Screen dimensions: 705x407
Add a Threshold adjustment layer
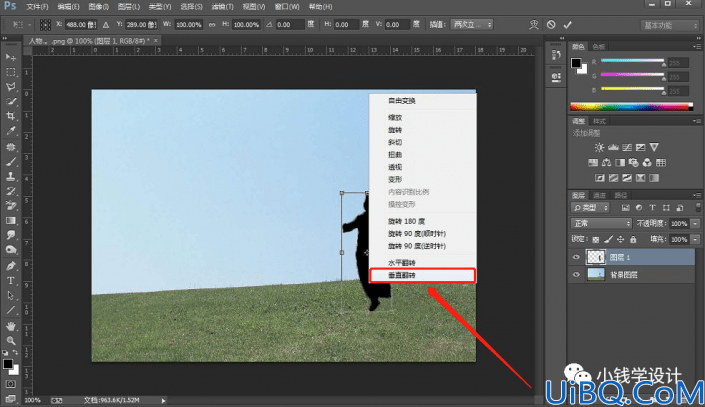[x=627, y=178]
